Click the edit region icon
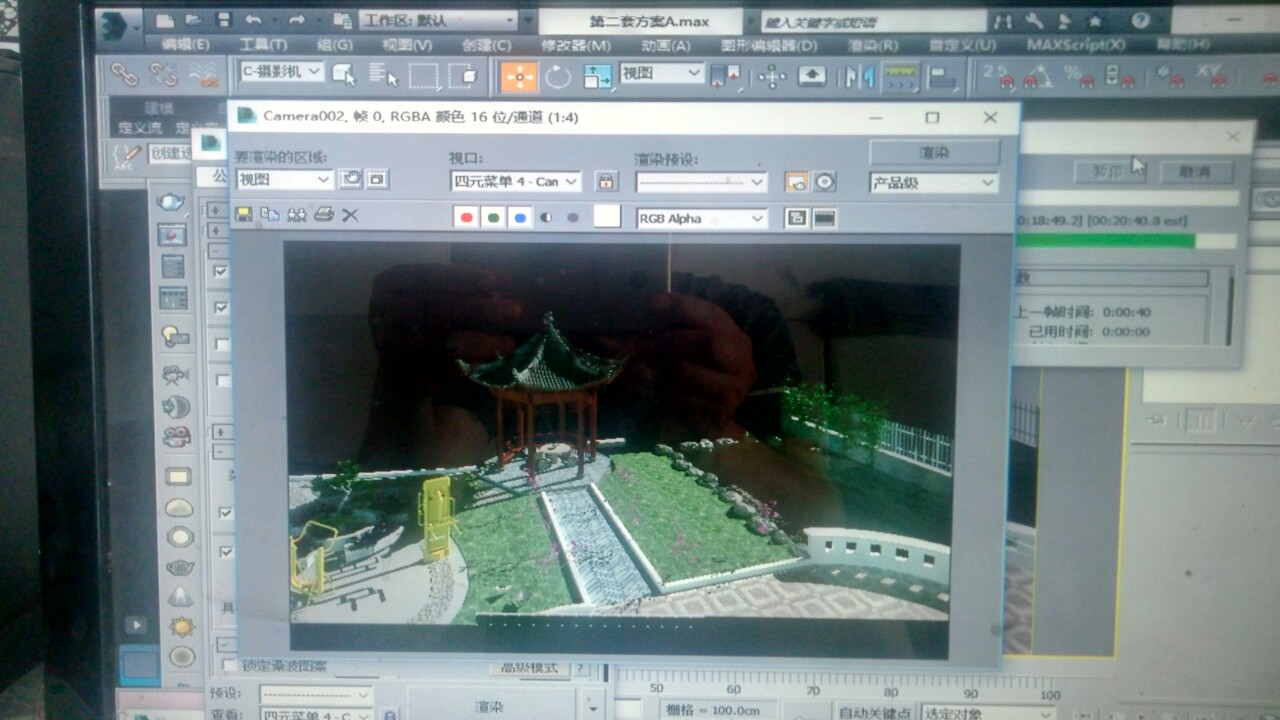 [350, 179]
